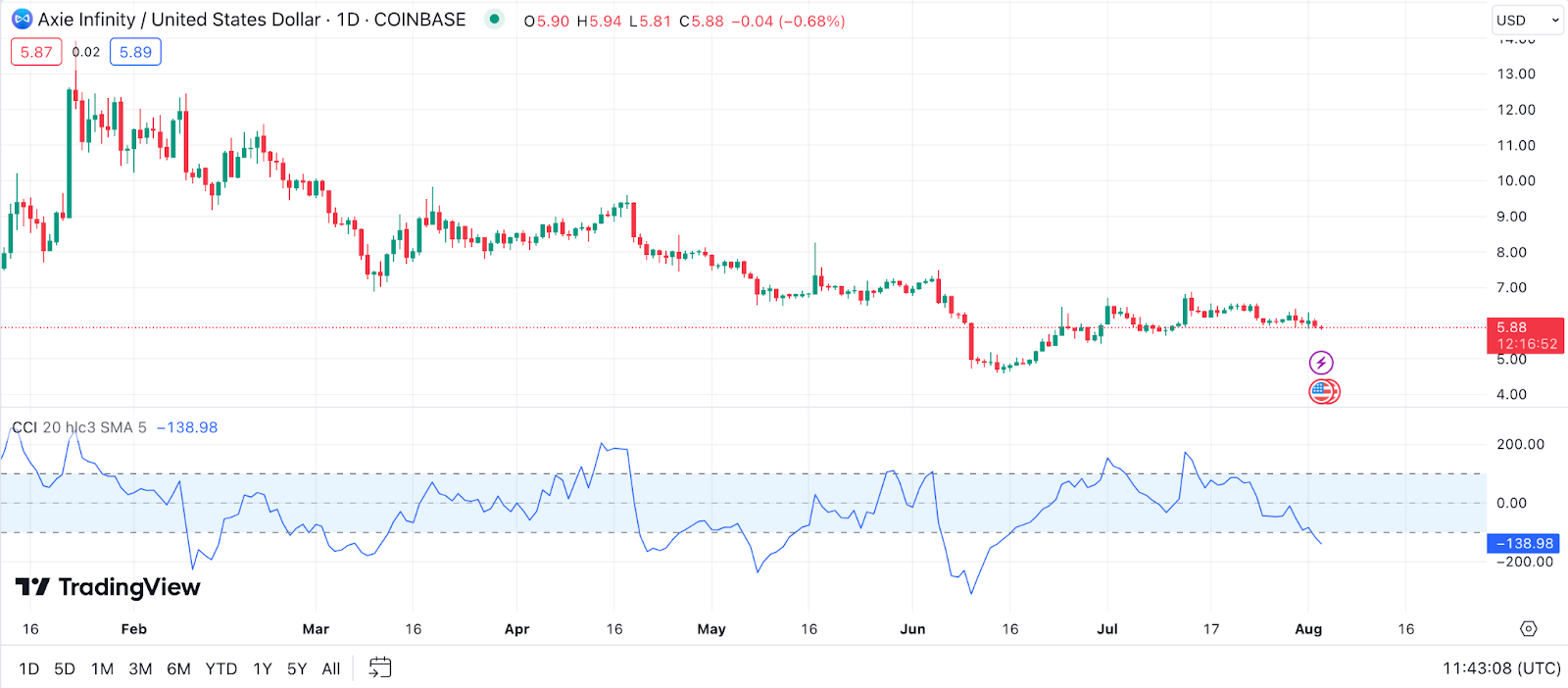Click the blue −138.98 CCI value label
Screen dimensions: 1568x688
tap(1524, 543)
